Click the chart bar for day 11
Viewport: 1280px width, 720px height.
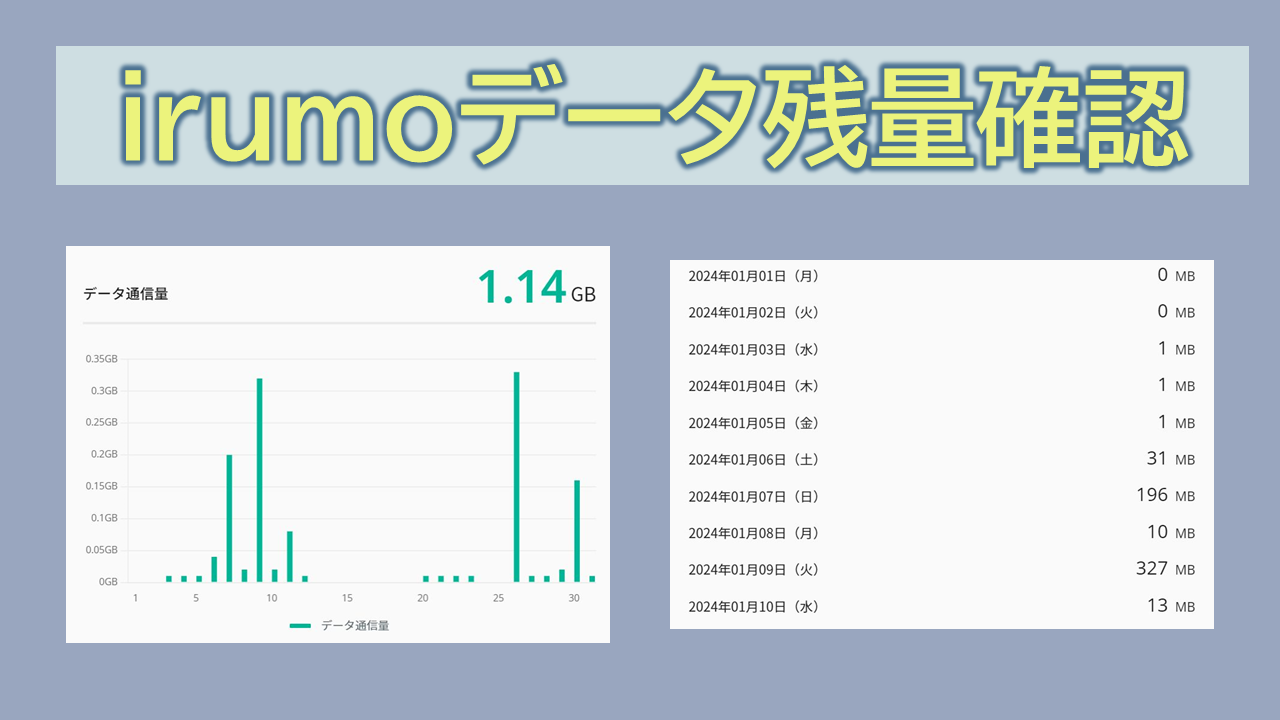coord(290,556)
